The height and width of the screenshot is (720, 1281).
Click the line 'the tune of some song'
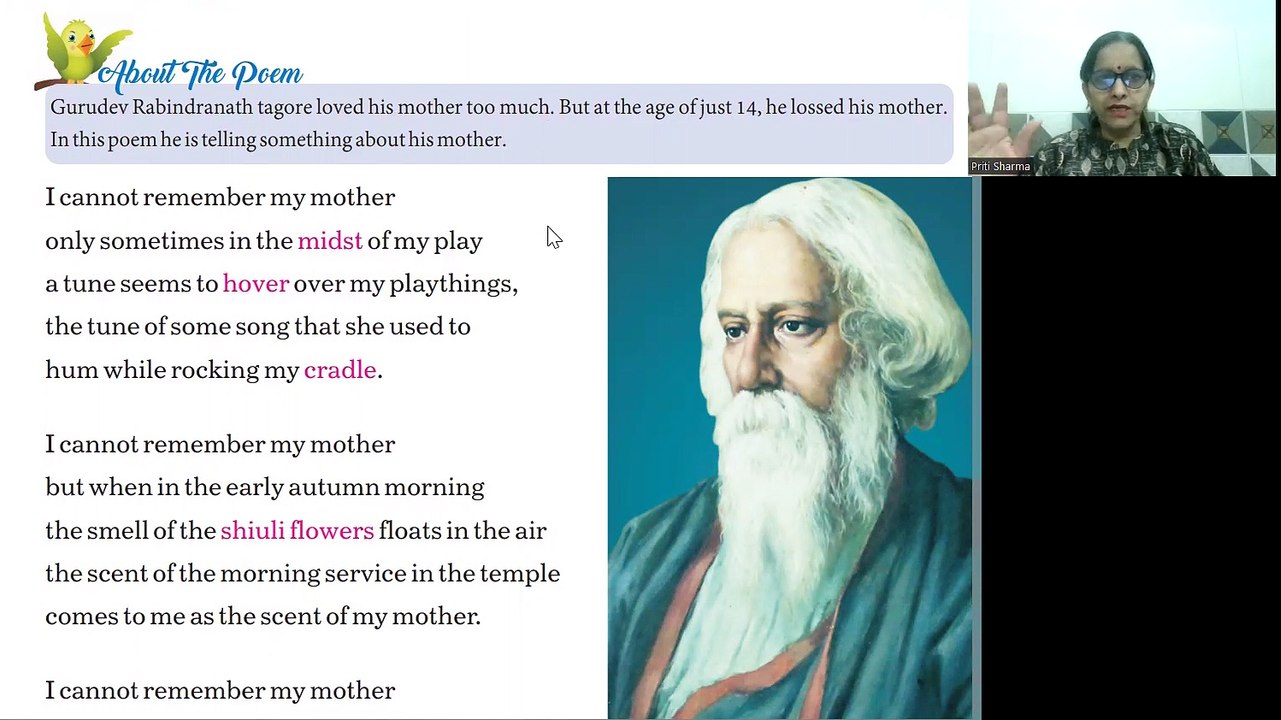coord(258,327)
